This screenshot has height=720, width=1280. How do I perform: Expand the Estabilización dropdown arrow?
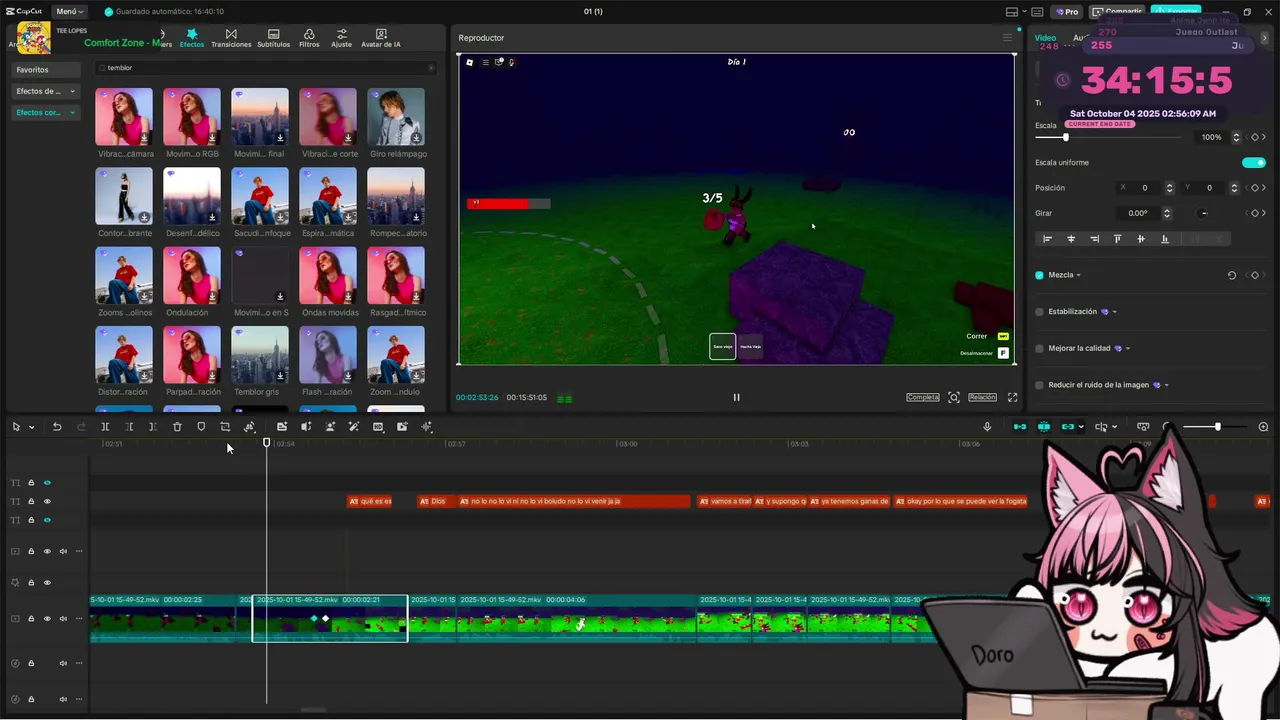coord(1114,312)
